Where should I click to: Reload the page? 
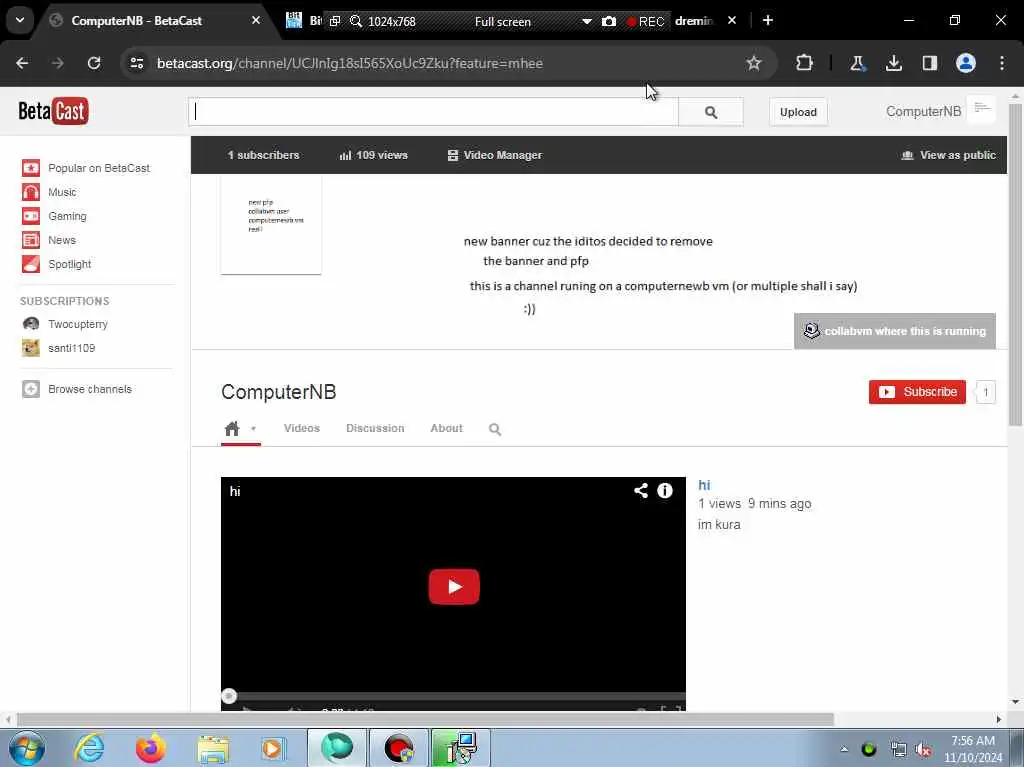(94, 63)
